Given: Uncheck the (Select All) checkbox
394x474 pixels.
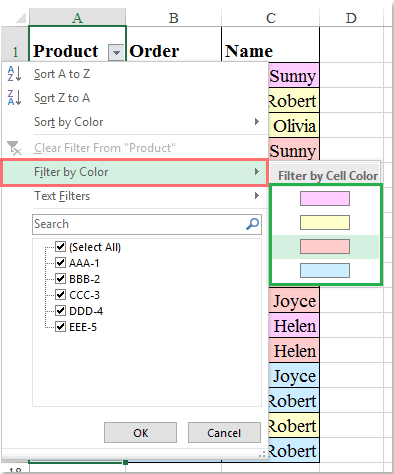Looking at the screenshot, I should click(60, 247).
